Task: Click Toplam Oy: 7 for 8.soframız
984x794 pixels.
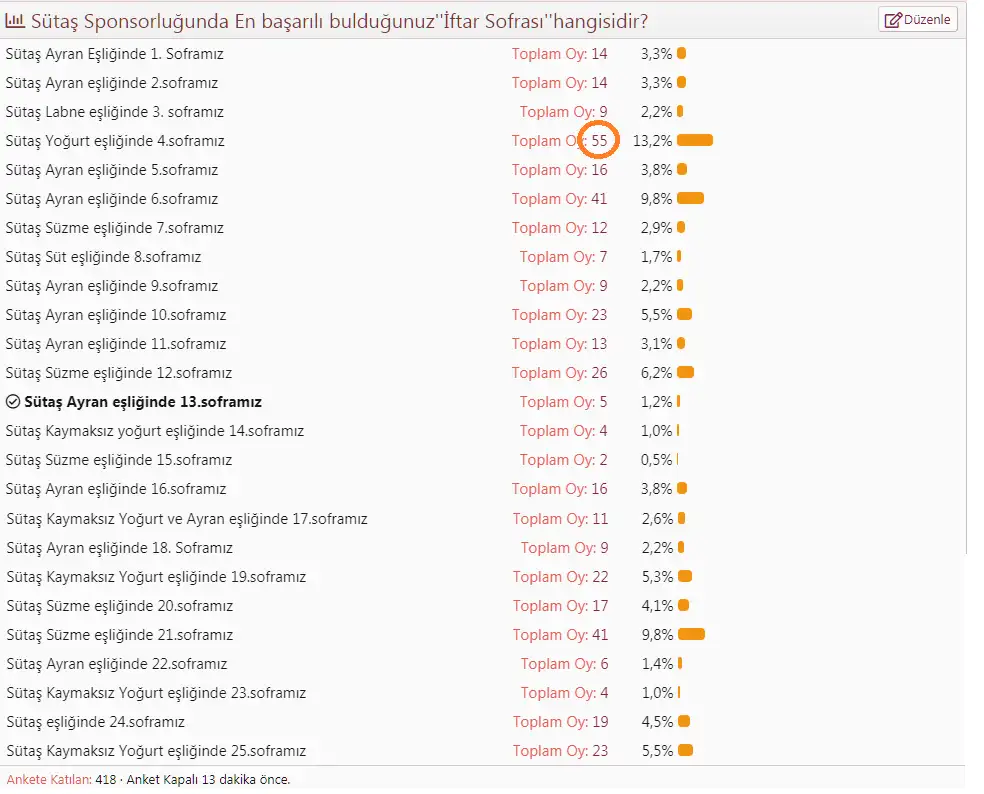Action: (x=564, y=257)
